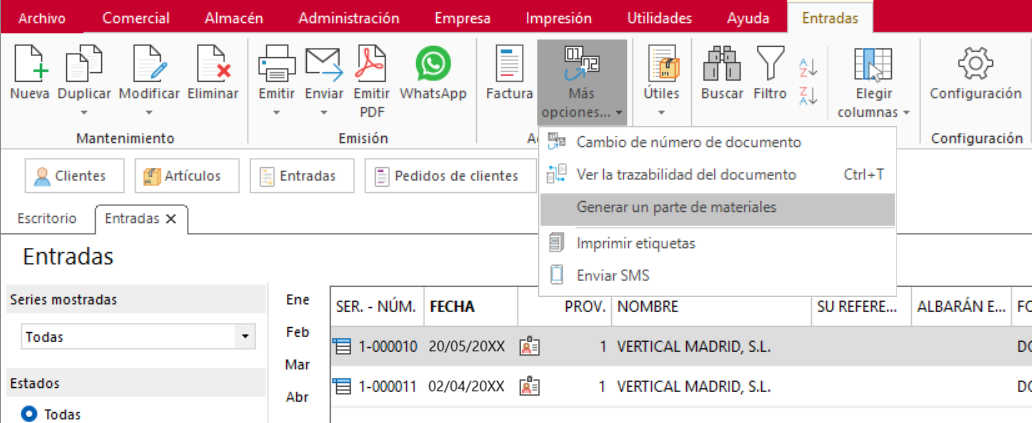The height and width of the screenshot is (423, 1032).
Task: Switch to the Escritorio tab
Action: [47, 218]
